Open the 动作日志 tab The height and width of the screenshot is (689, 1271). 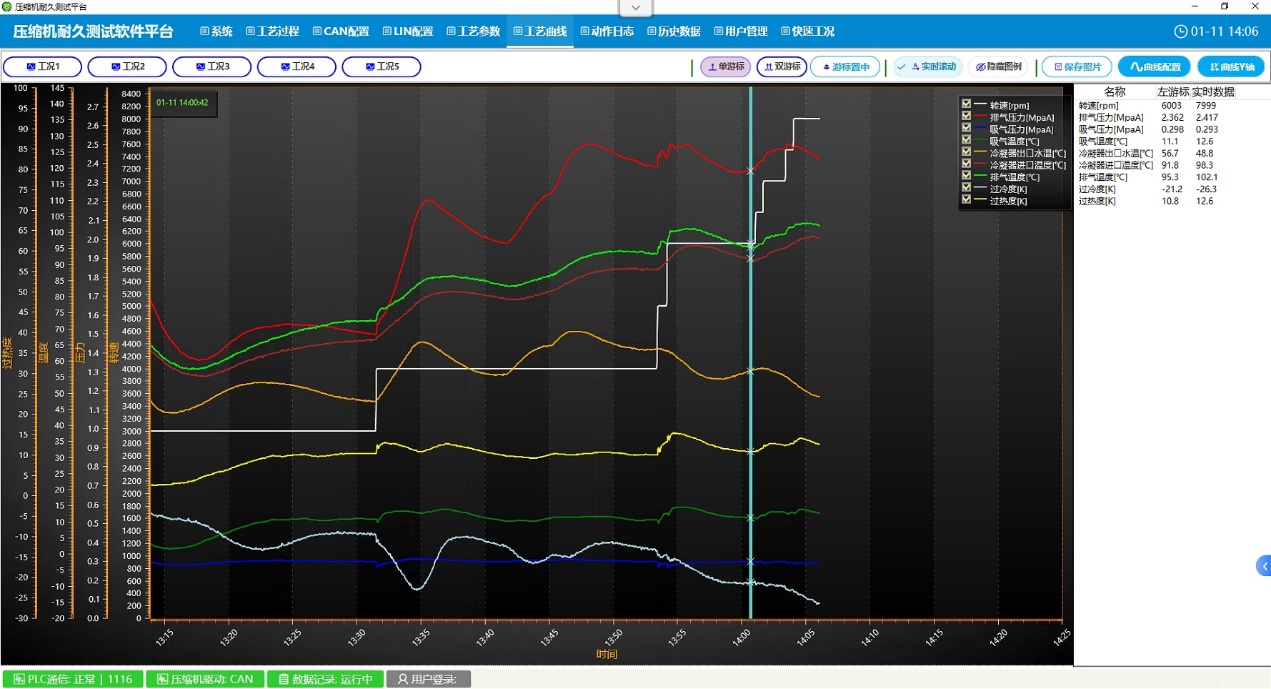pos(606,31)
